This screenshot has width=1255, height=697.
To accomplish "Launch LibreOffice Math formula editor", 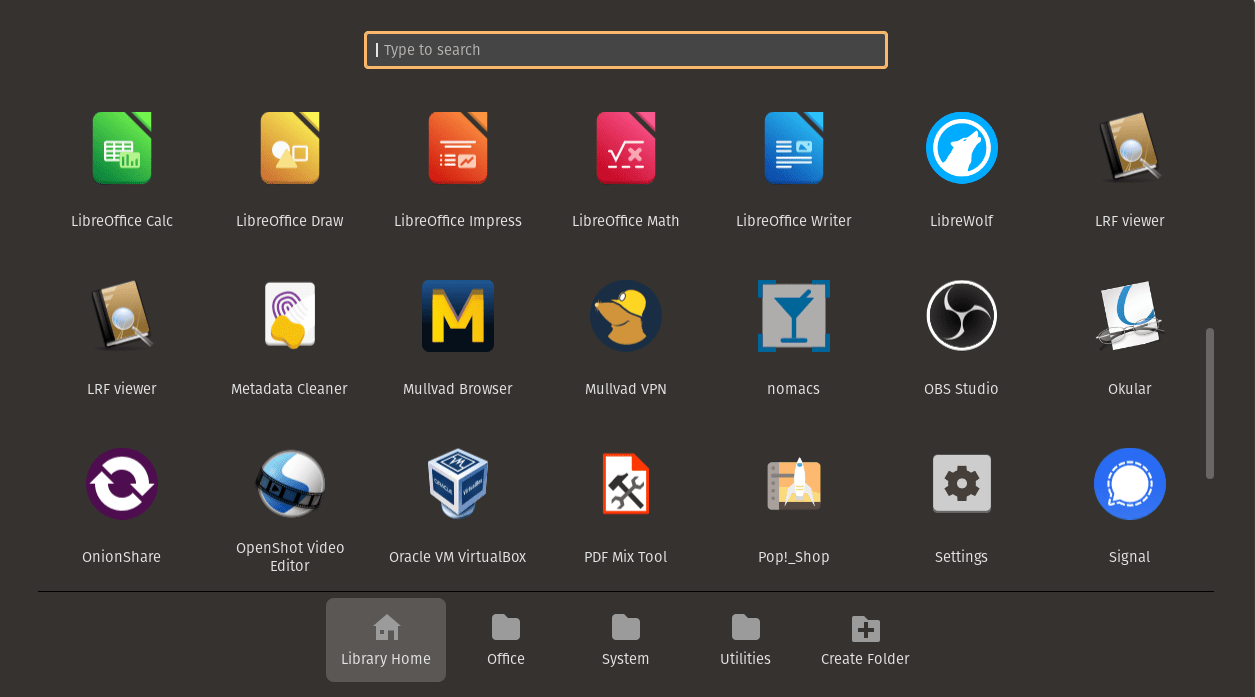I will click(x=626, y=148).
